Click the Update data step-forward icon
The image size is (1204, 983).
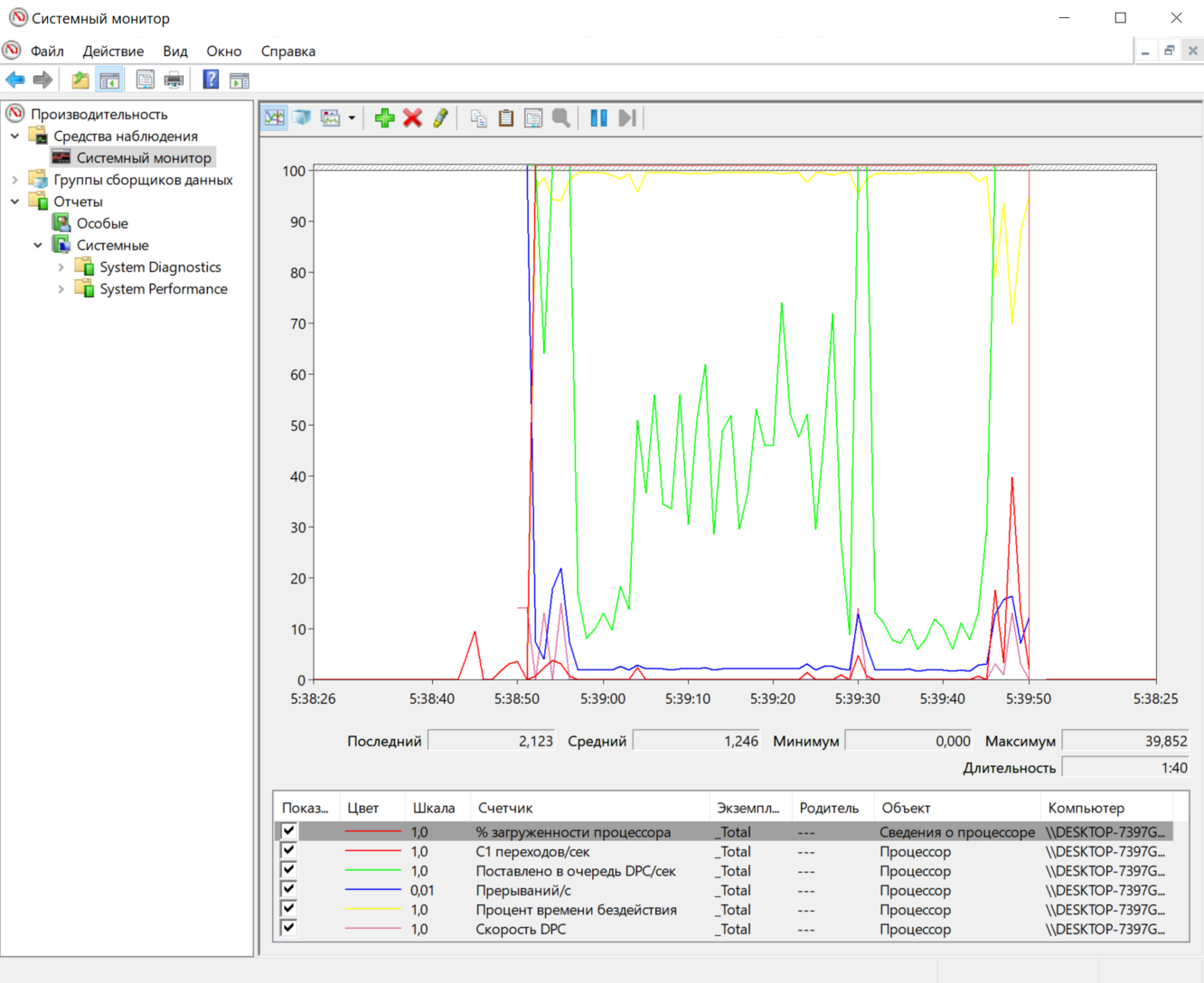627,118
